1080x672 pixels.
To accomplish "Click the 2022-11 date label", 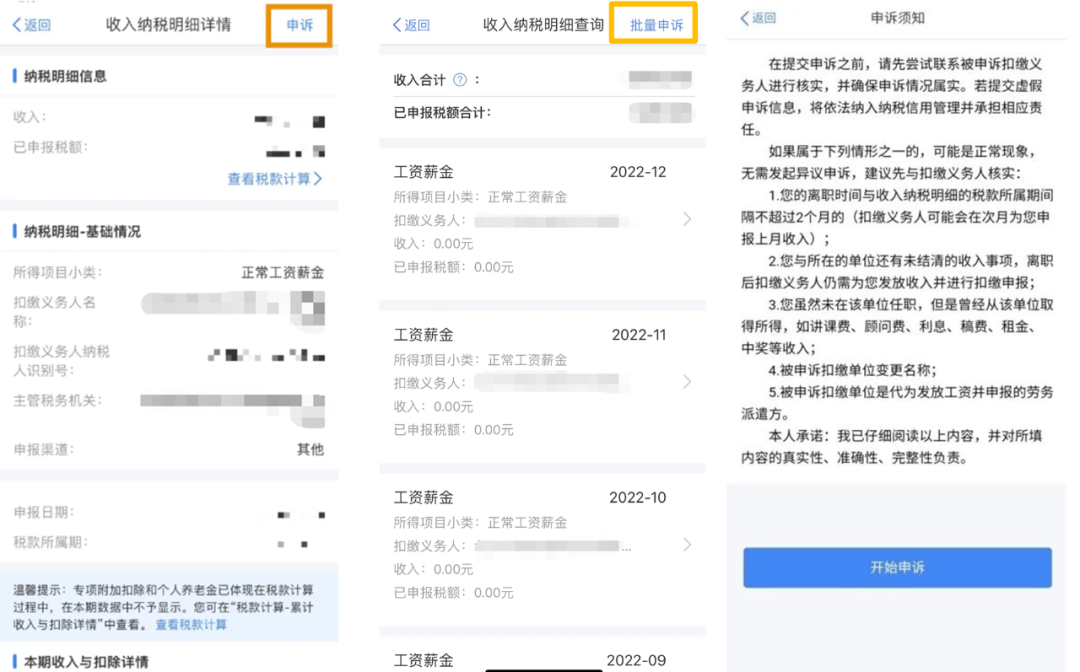I will [x=638, y=335].
